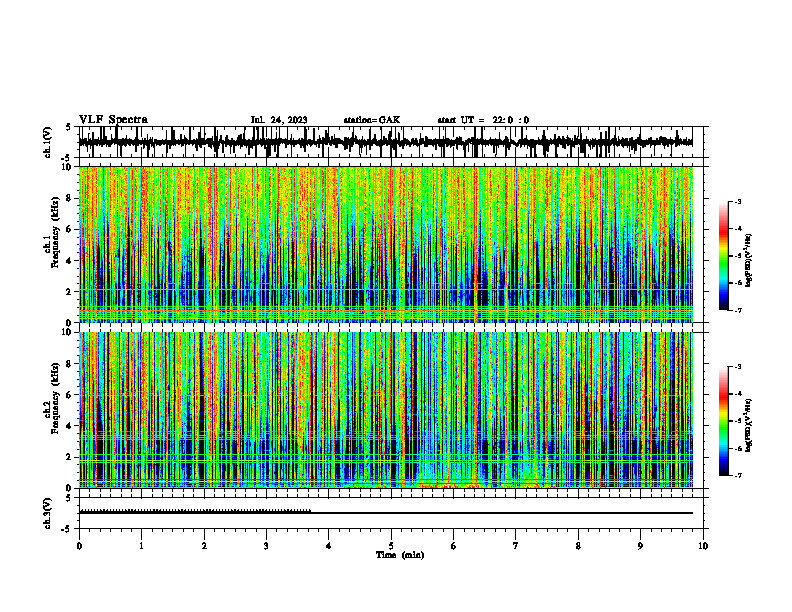Click time axis tick label '4'
Screen dimensions: 792x612
[329, 546]
